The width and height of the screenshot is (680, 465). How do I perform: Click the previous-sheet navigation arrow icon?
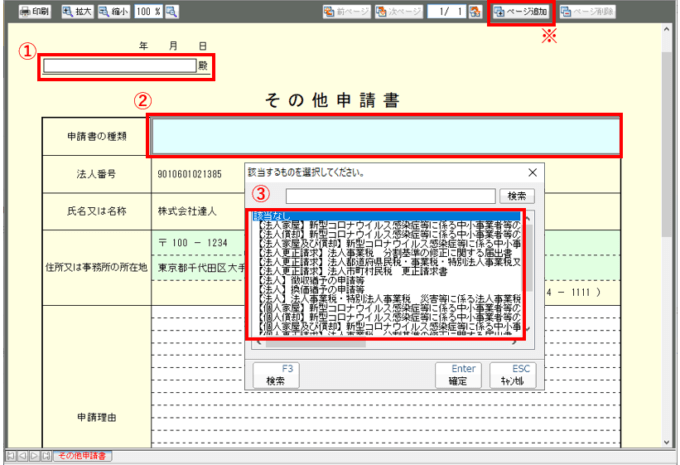pyautogui.click(x=23, y=456)
